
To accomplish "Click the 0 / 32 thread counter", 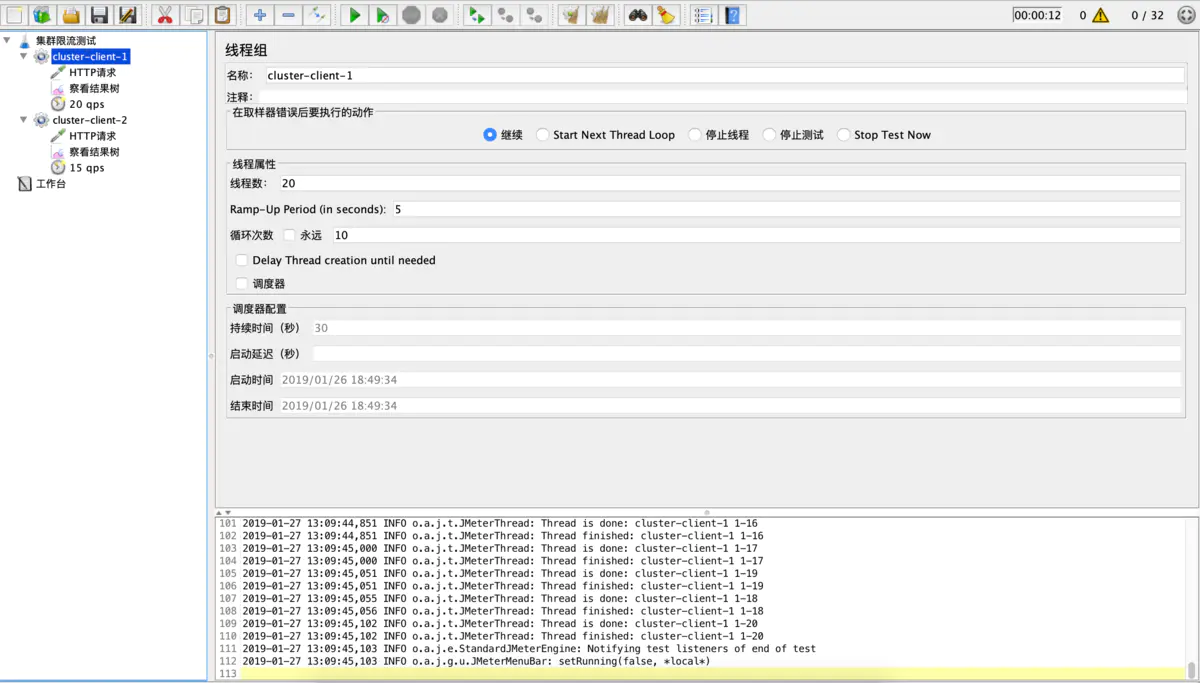I will 1147,15.
